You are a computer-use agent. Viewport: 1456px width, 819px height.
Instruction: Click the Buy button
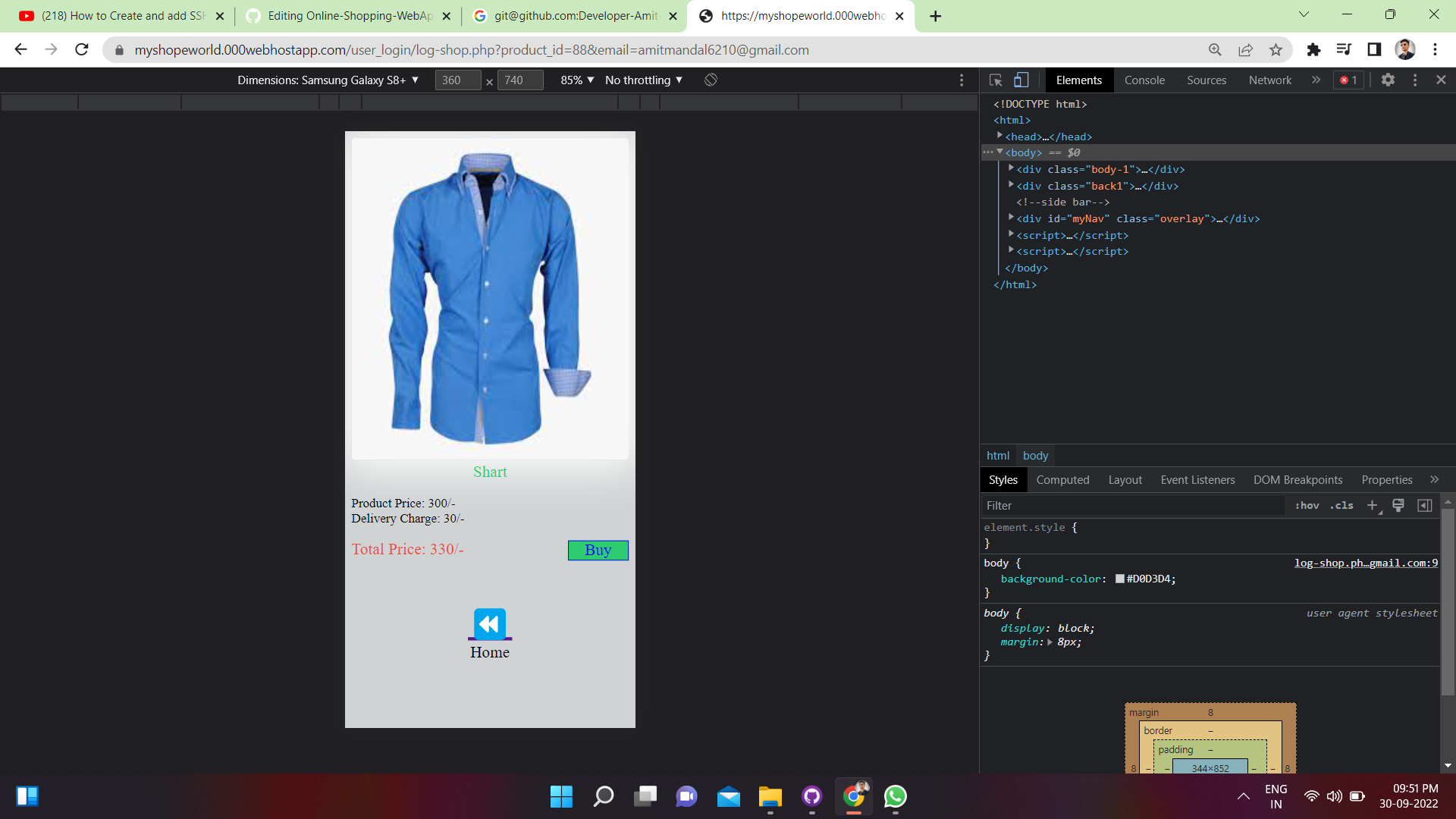click(598, 550)
